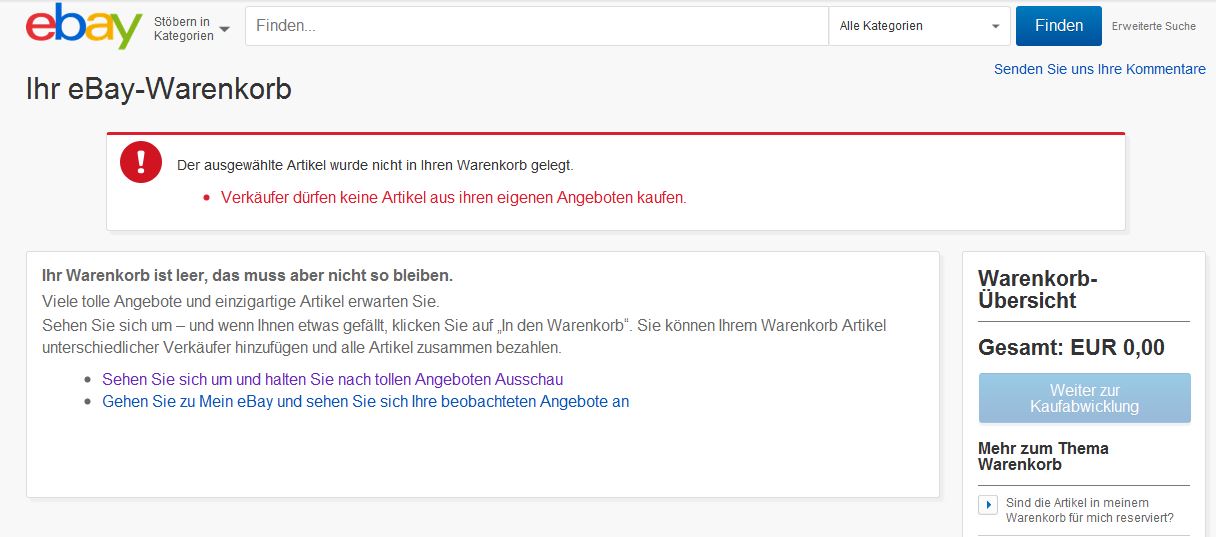Click into the Finden search field
The height and width of the screenshot is (537, 1216).
(537, 26)
